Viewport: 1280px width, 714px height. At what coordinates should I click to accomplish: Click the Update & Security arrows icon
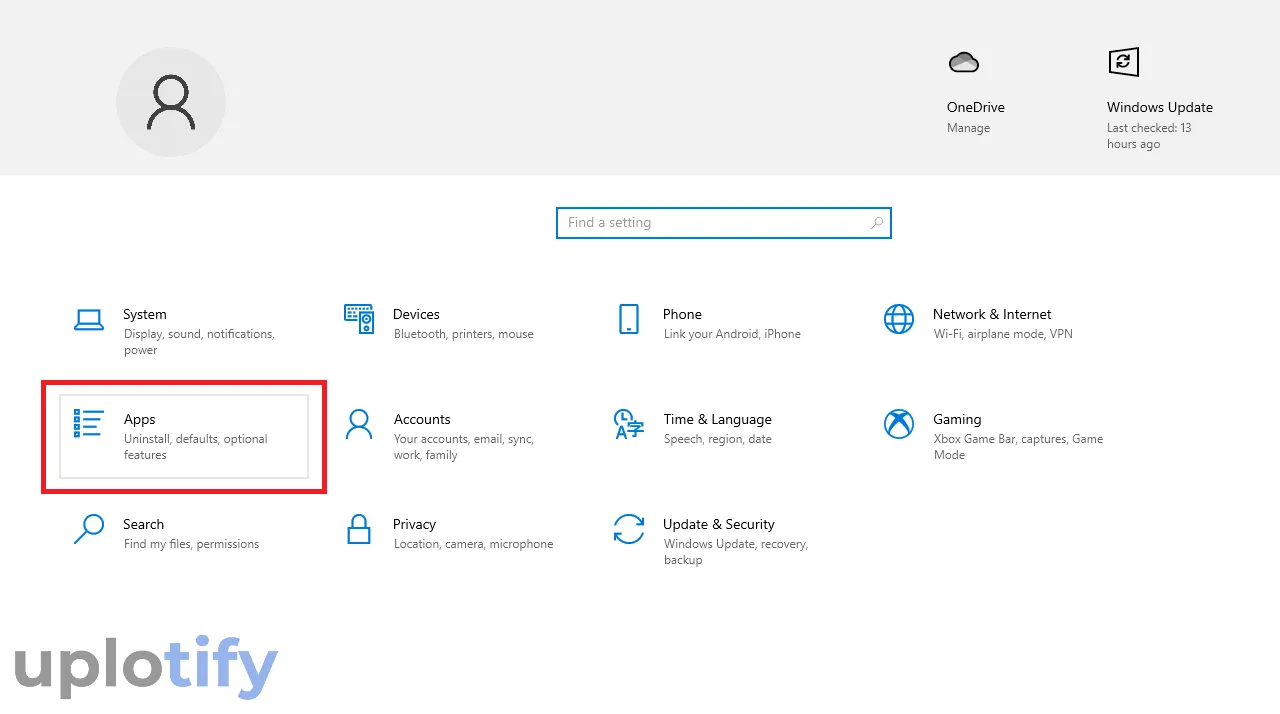628,529
